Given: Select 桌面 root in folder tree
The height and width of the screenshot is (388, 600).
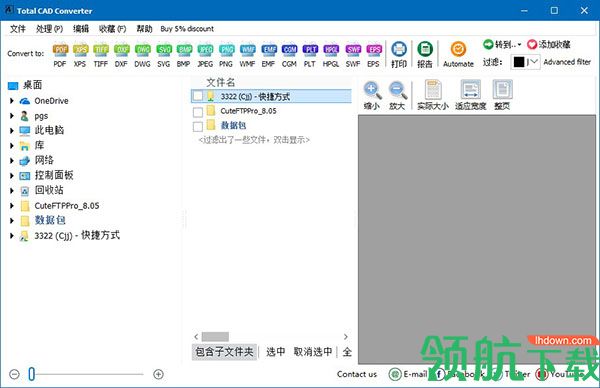Looking at the screenshot, I should [33, 85].
